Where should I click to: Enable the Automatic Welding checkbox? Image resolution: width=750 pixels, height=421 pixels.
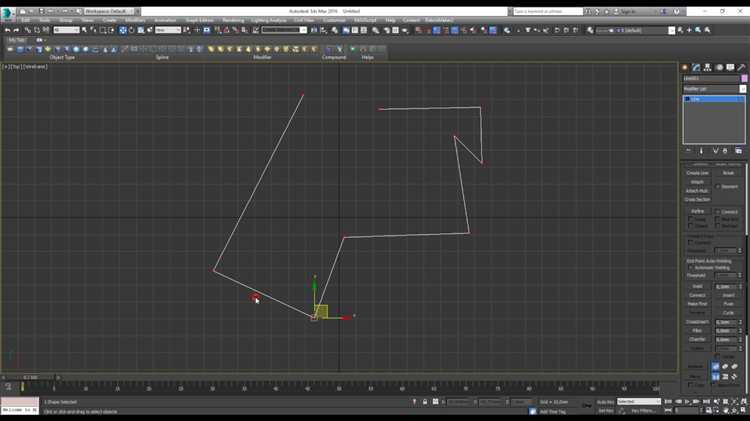[690, 267]
